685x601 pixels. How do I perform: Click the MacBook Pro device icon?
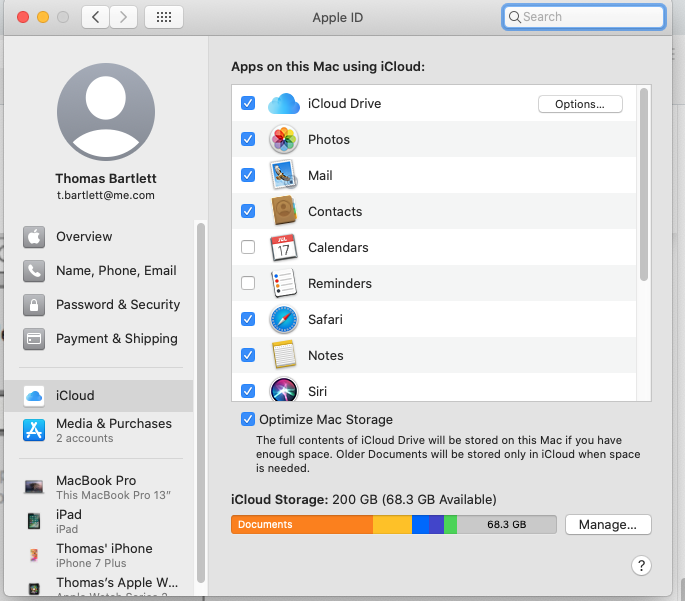tap(34, 487)
